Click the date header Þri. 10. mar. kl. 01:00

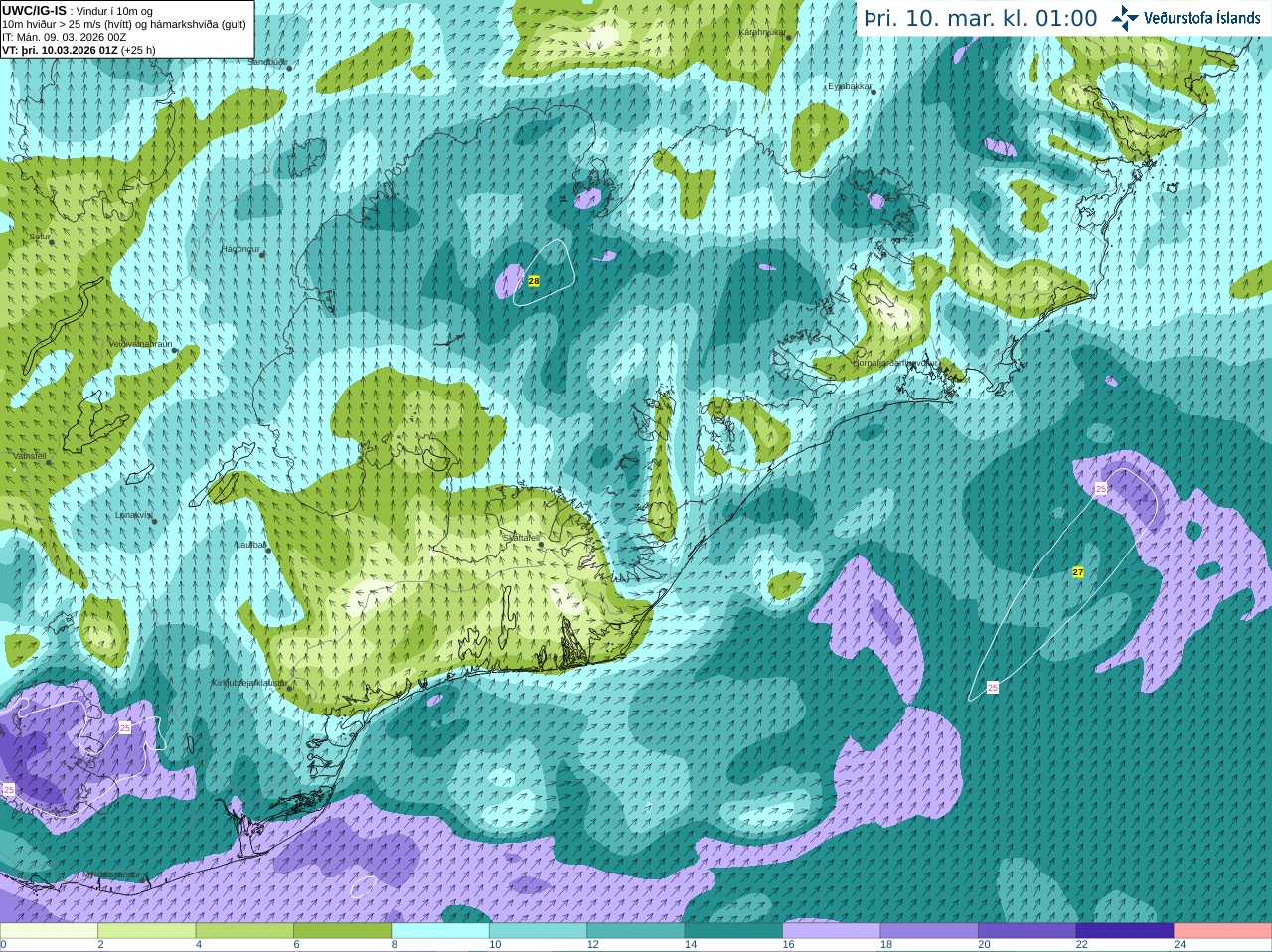coord(981,19)
